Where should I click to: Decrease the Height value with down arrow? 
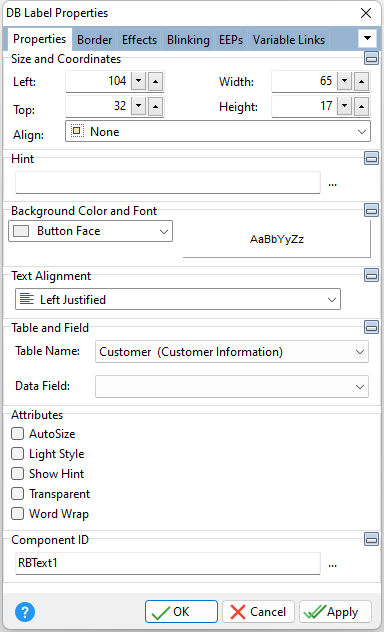345,106
